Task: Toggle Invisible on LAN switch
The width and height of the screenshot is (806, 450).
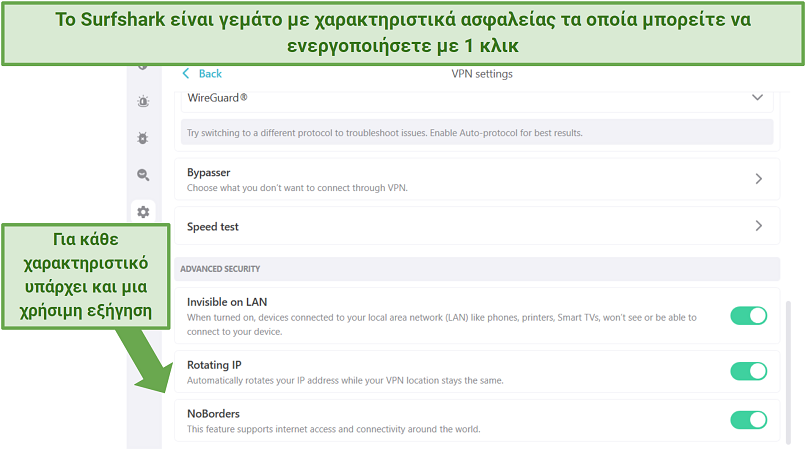Action: (748, 315)
